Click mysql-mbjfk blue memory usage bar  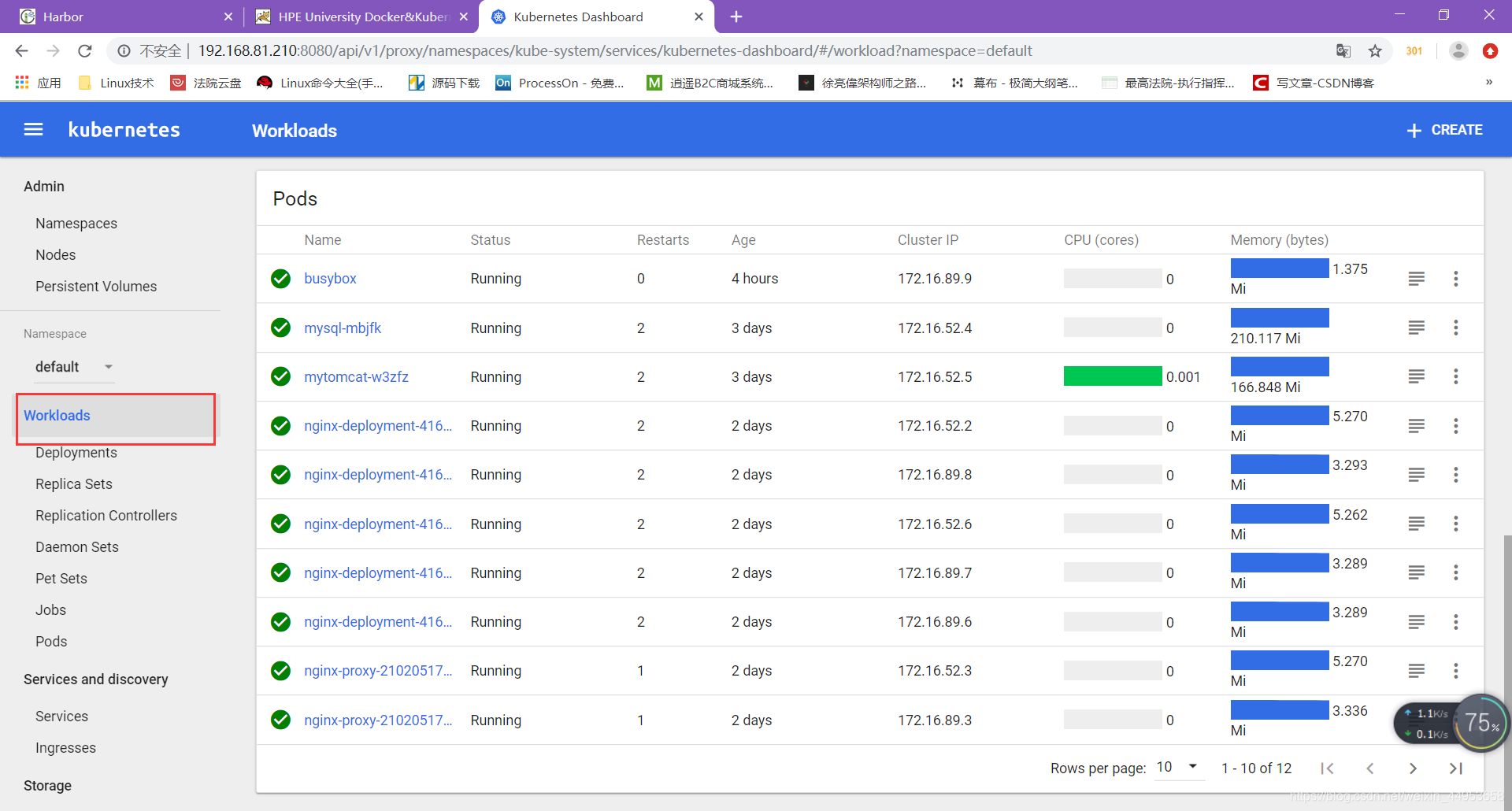1280,318
